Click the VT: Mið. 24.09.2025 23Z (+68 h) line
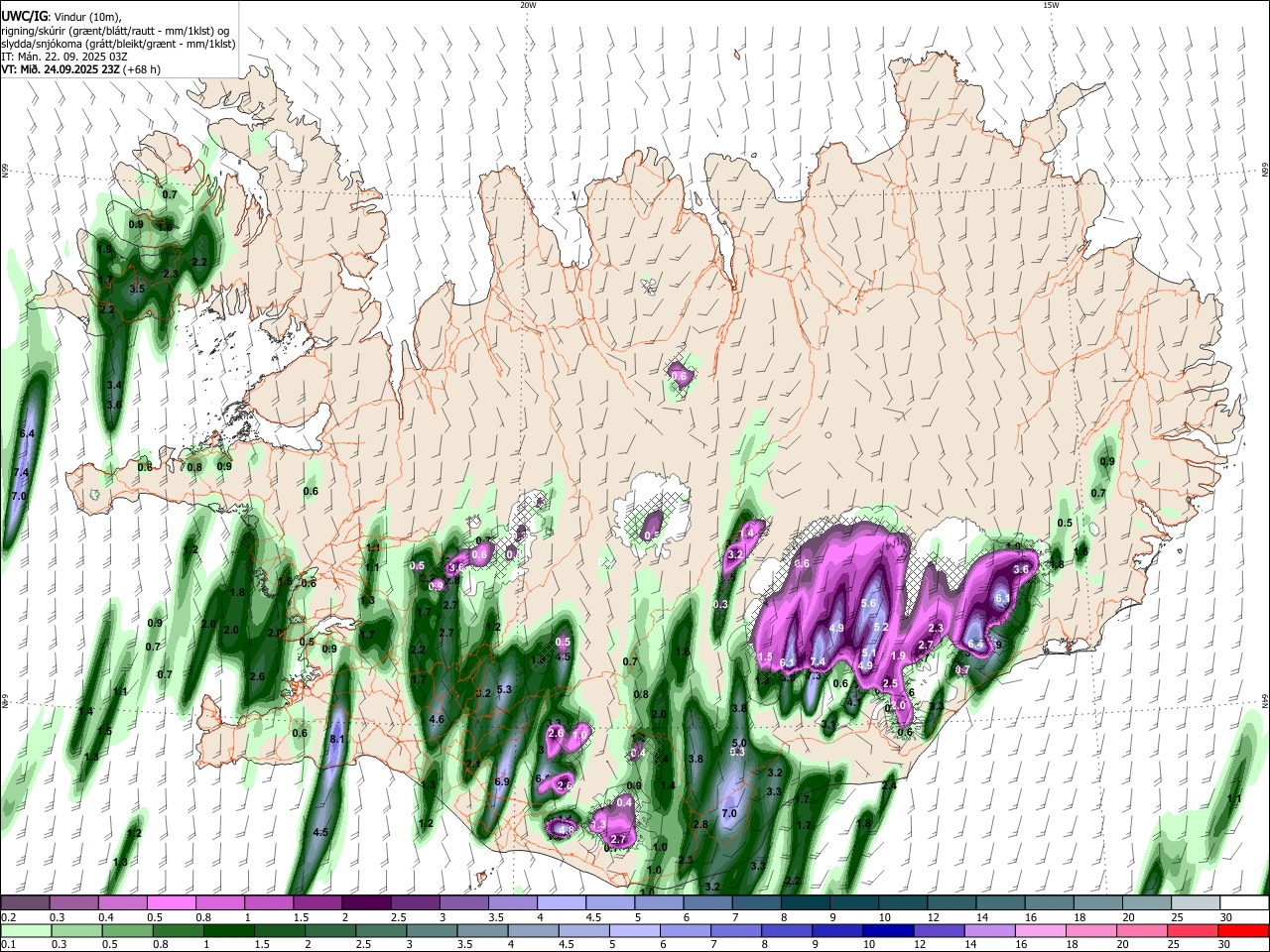 coord(80,69)
